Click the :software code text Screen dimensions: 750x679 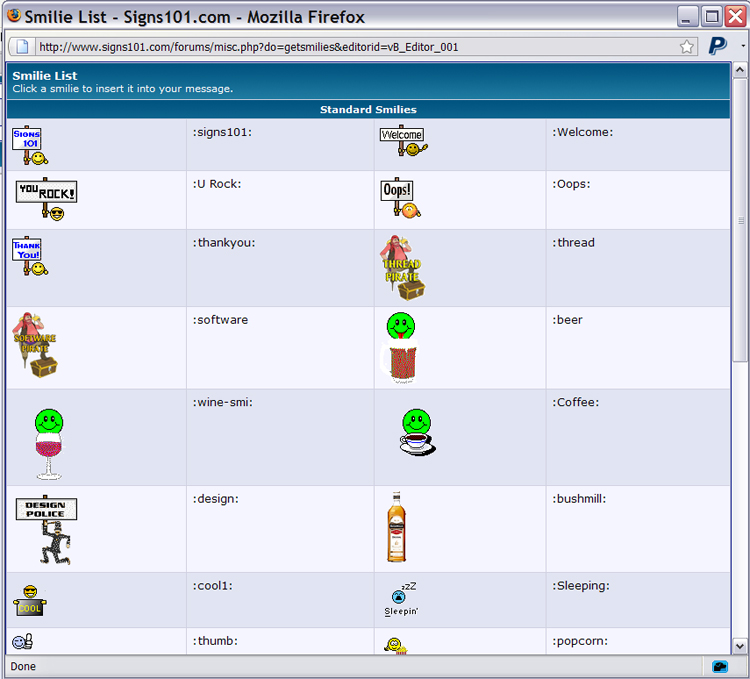tap(221, 320)
